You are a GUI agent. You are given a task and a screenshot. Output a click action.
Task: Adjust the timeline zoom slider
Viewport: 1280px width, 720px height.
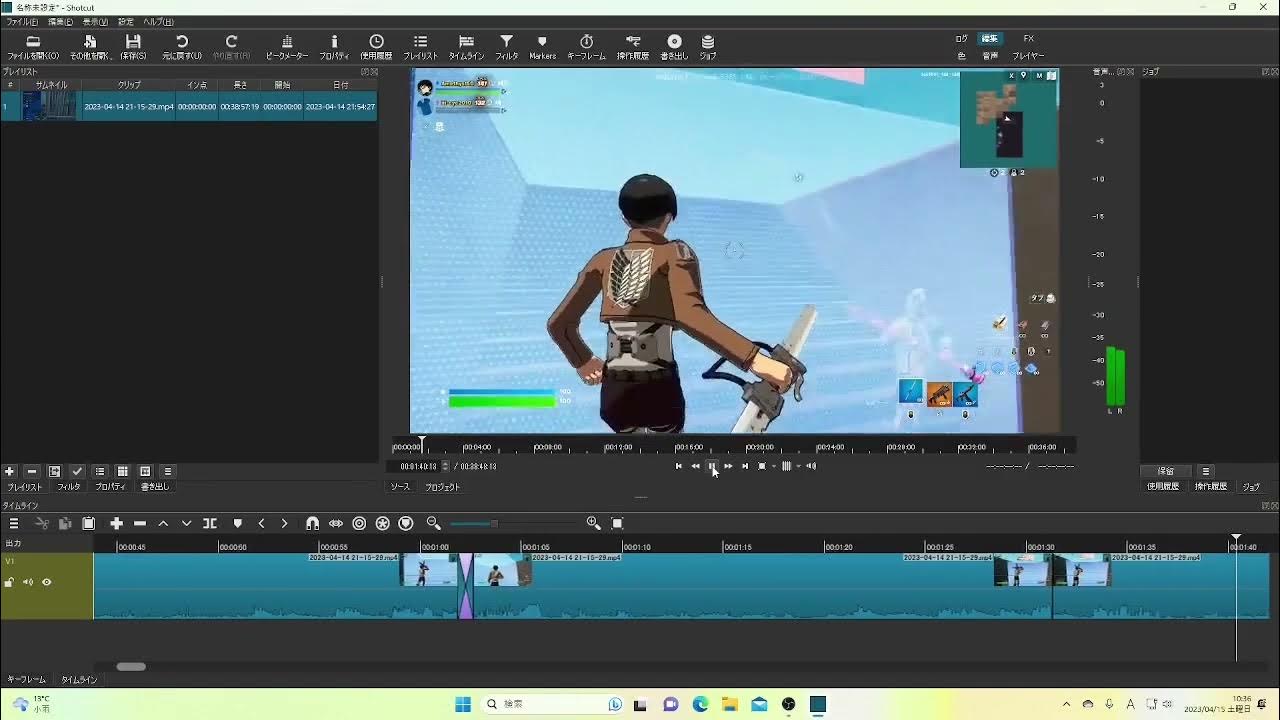[493, 523]
